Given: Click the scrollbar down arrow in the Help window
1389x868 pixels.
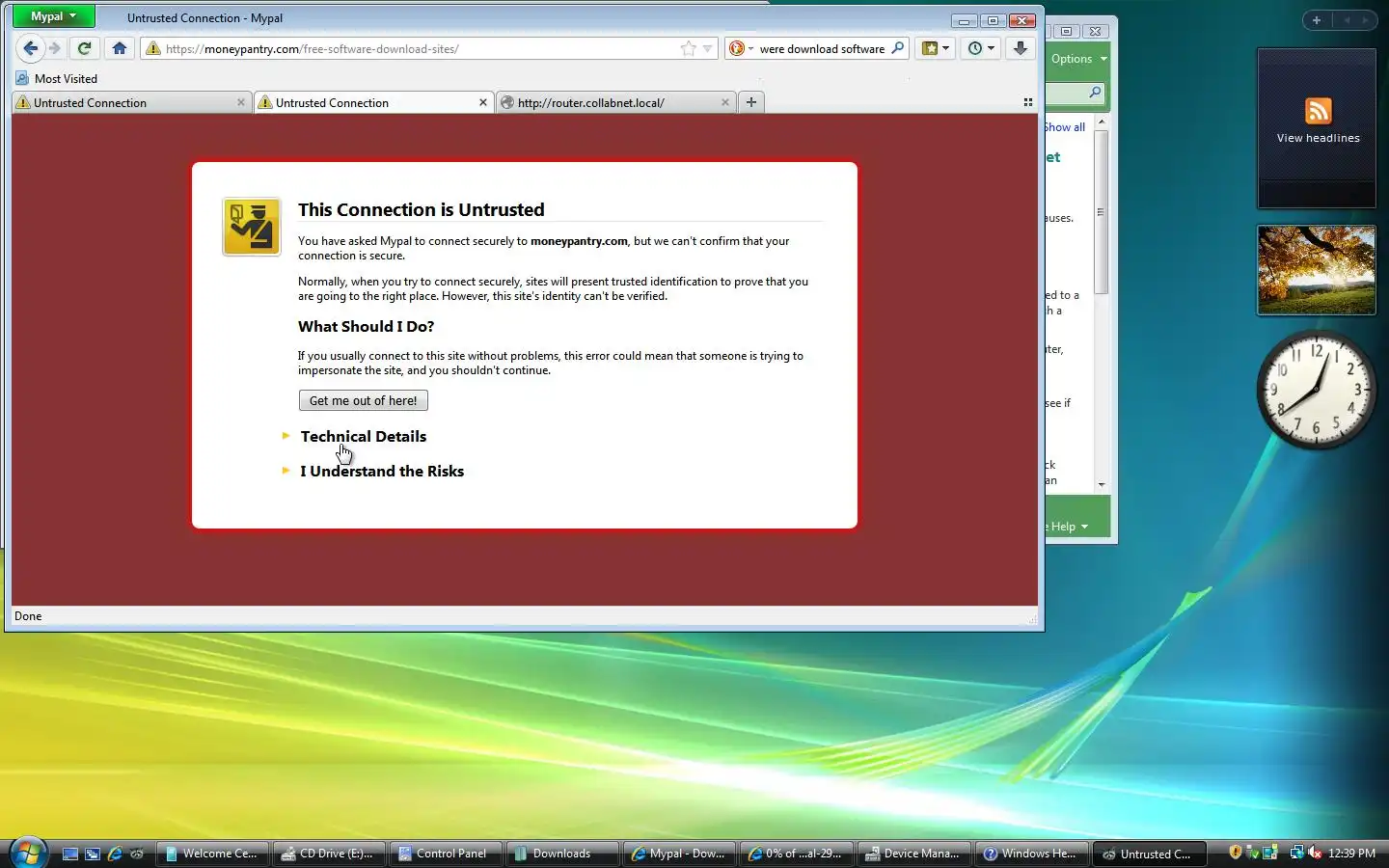Looking at the screenshot, I should [1101, 484].
